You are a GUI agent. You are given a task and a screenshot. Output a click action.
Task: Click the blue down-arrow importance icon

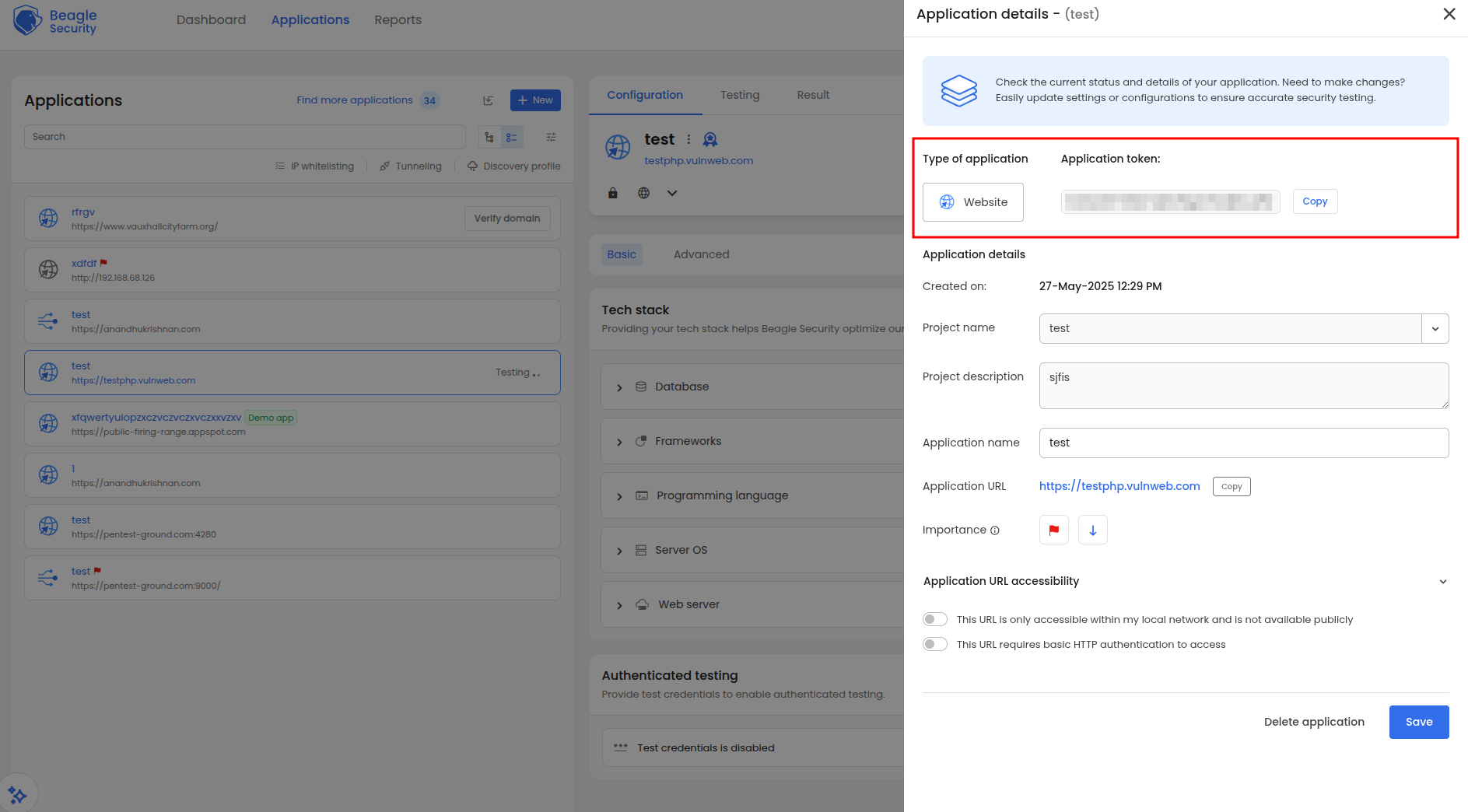point(1092,530)
